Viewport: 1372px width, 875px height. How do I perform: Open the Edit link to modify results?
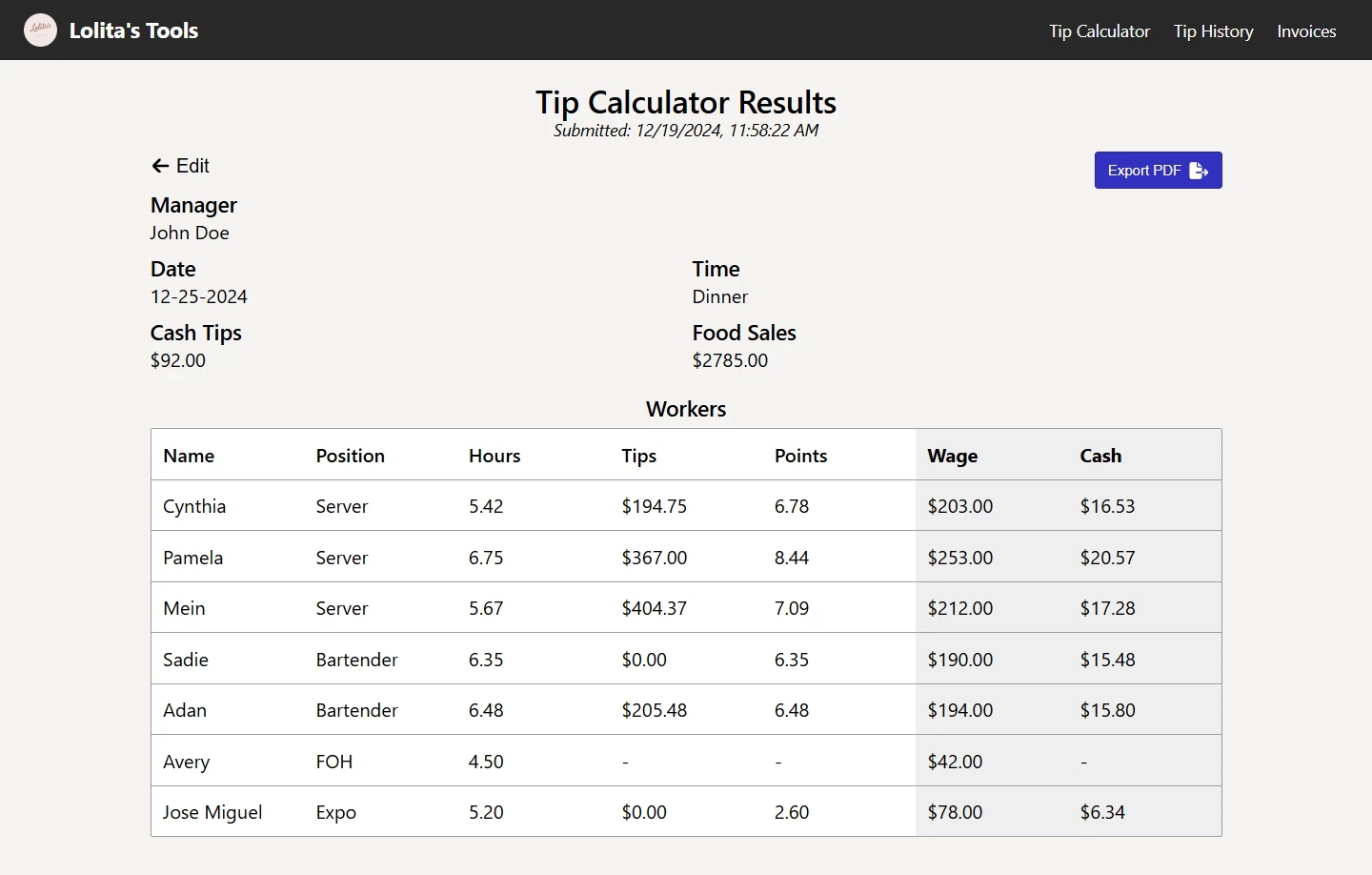pos(191,166)
